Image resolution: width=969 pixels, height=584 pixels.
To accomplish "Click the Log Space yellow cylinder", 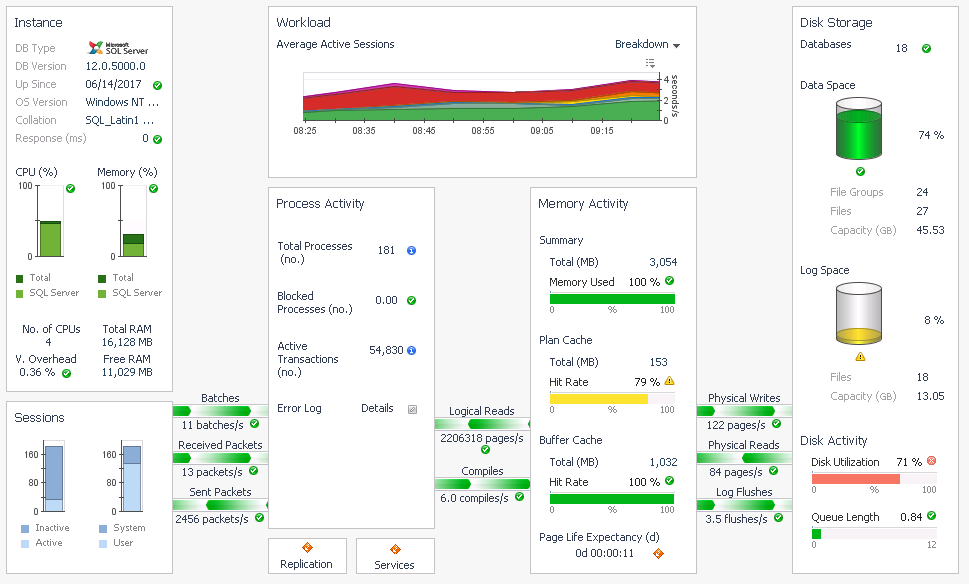I will click(860, 315).
